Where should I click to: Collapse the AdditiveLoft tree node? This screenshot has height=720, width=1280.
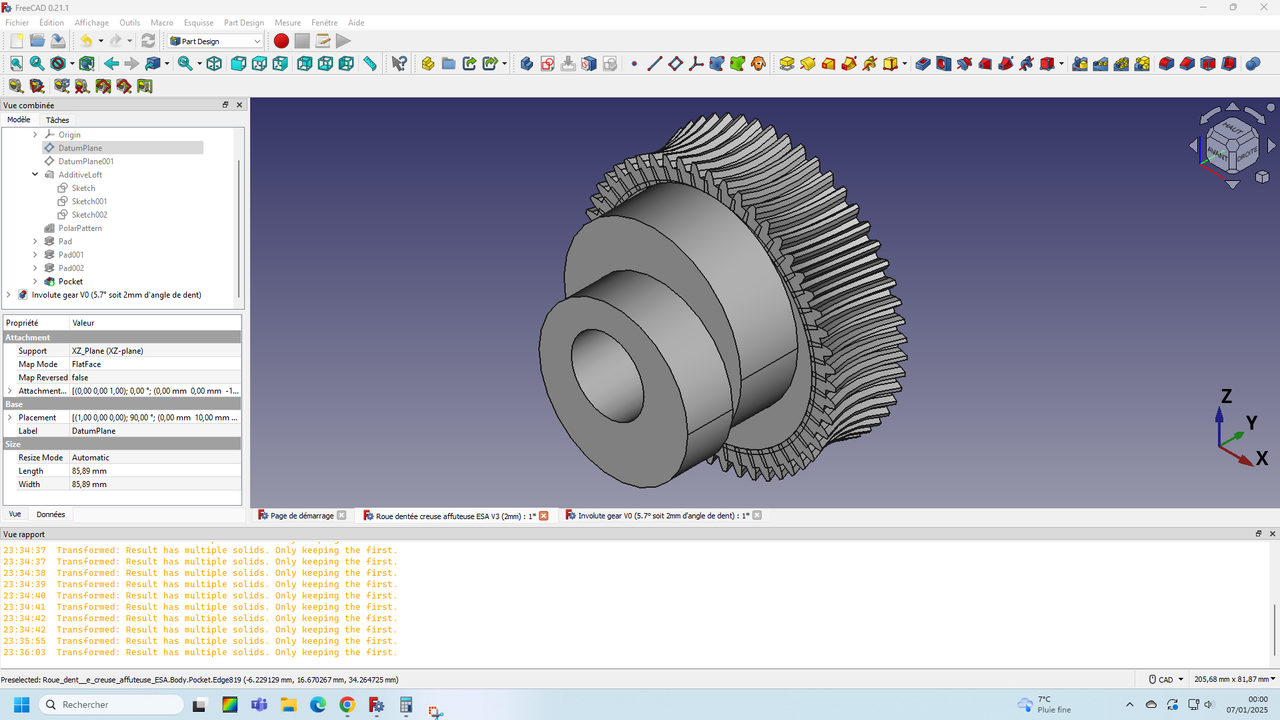[35, 174]
